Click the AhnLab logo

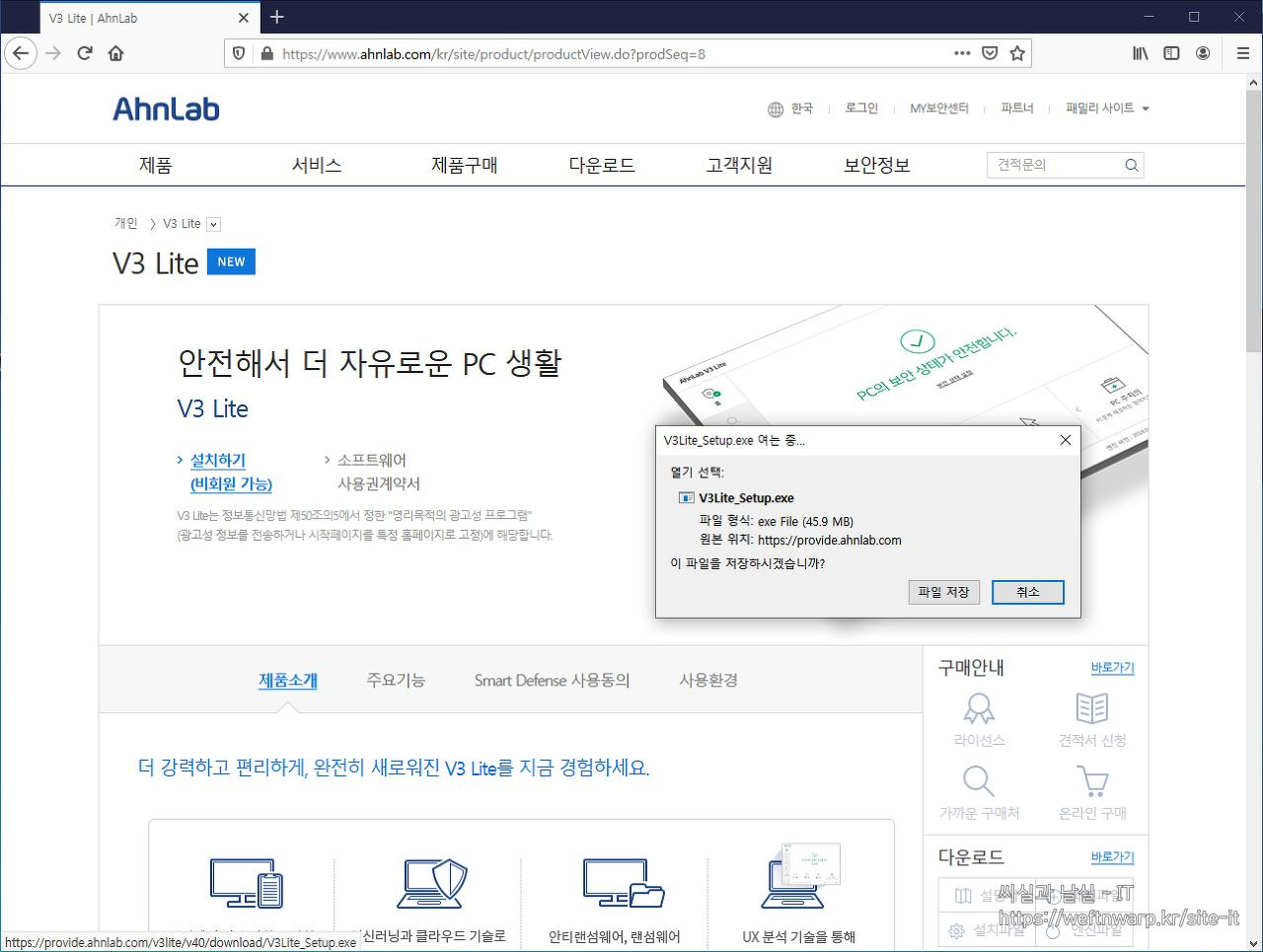pos(166,109)
